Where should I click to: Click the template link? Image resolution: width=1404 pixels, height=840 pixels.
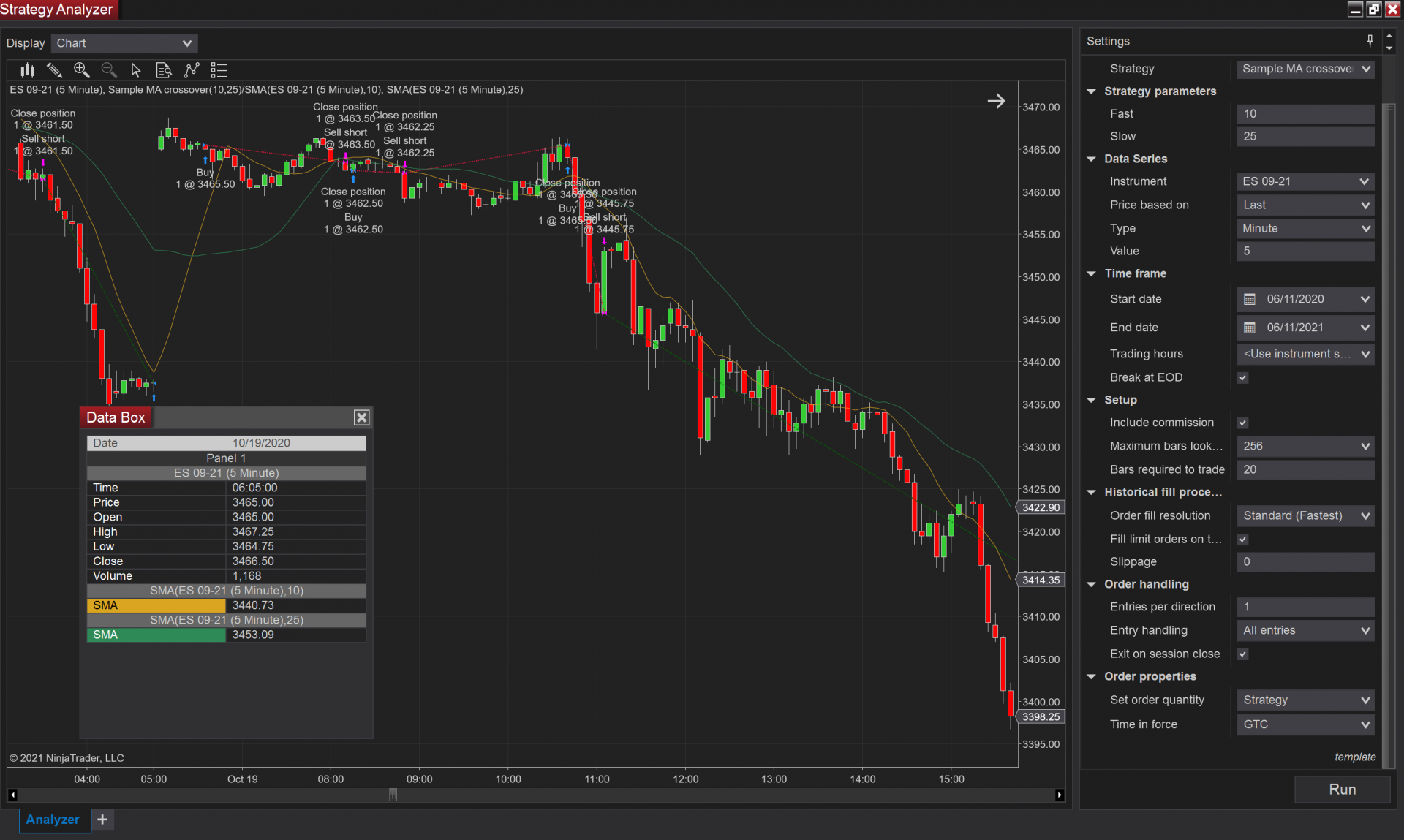(1354, 757)
